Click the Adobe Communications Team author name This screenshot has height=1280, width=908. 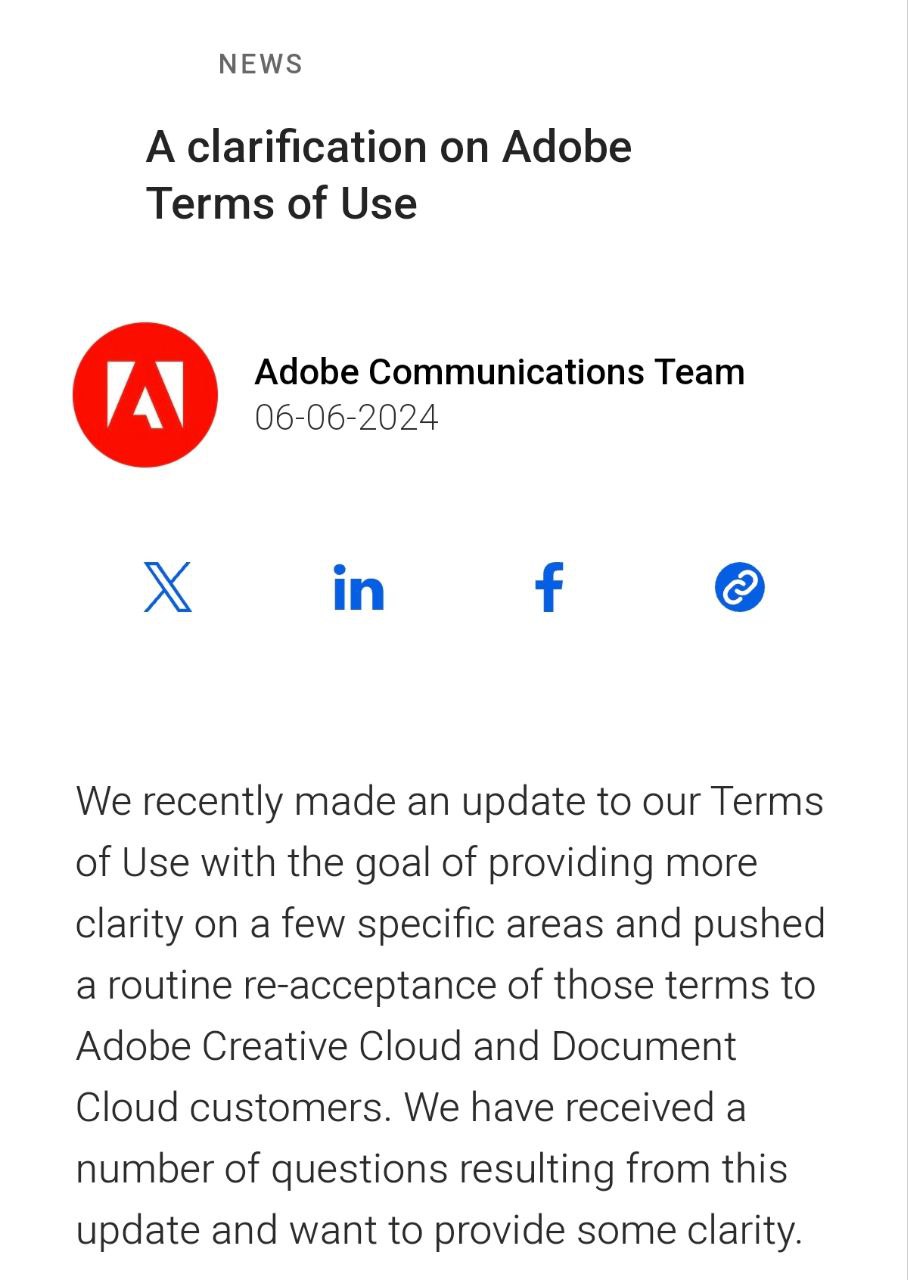(500, 372)
